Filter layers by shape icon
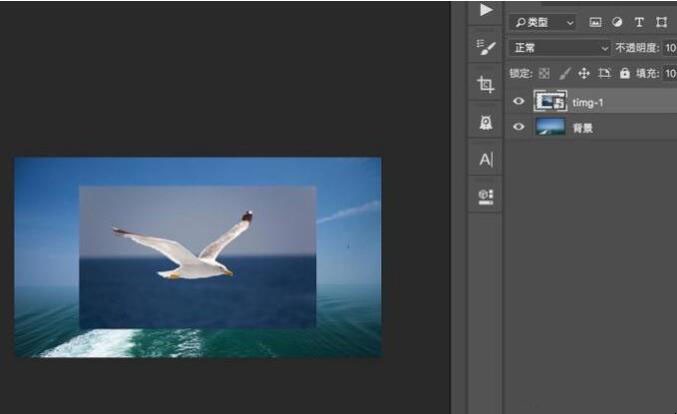Viewport: 677px width, 414px height. 661,22
